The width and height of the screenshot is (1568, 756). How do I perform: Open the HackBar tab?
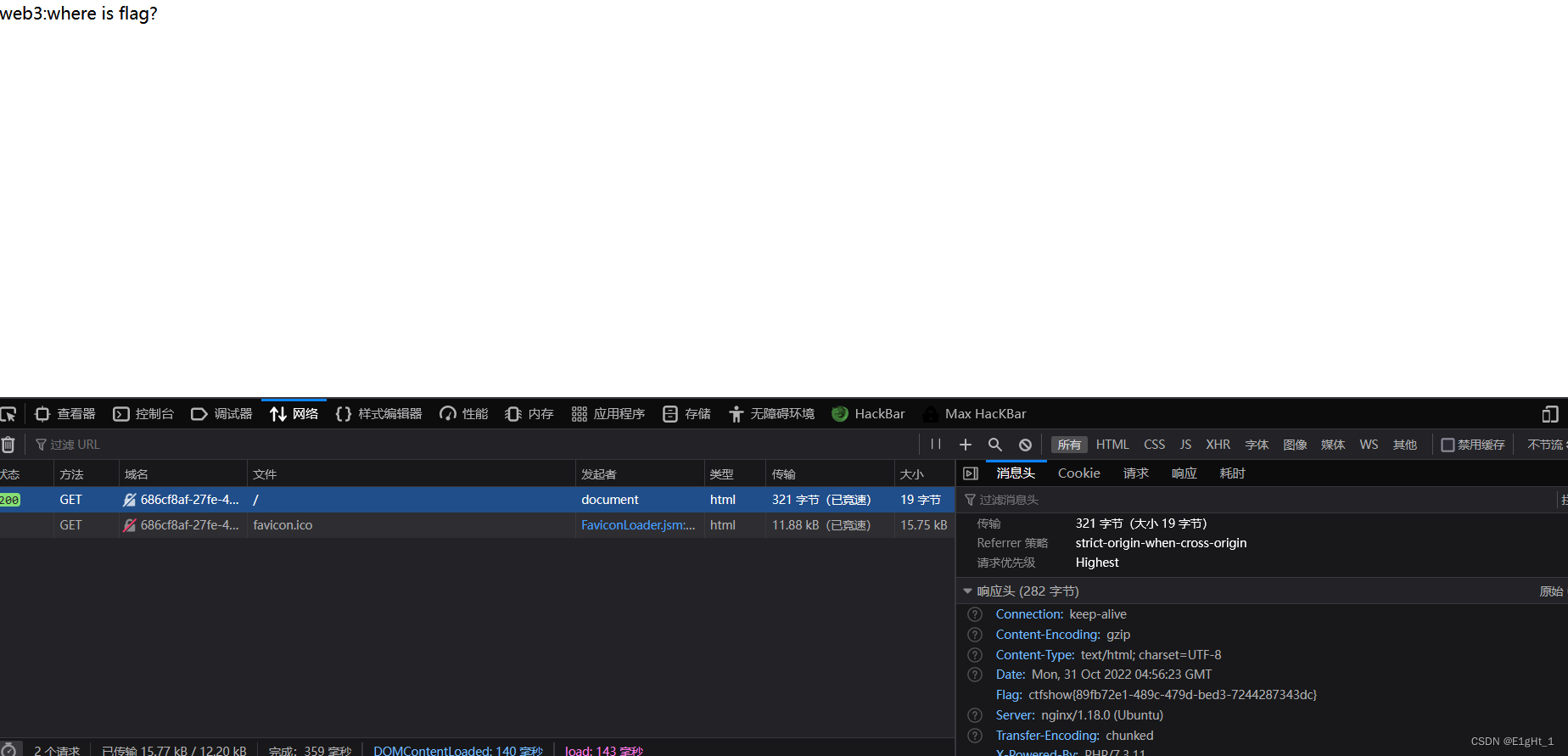tap(869, 414)
